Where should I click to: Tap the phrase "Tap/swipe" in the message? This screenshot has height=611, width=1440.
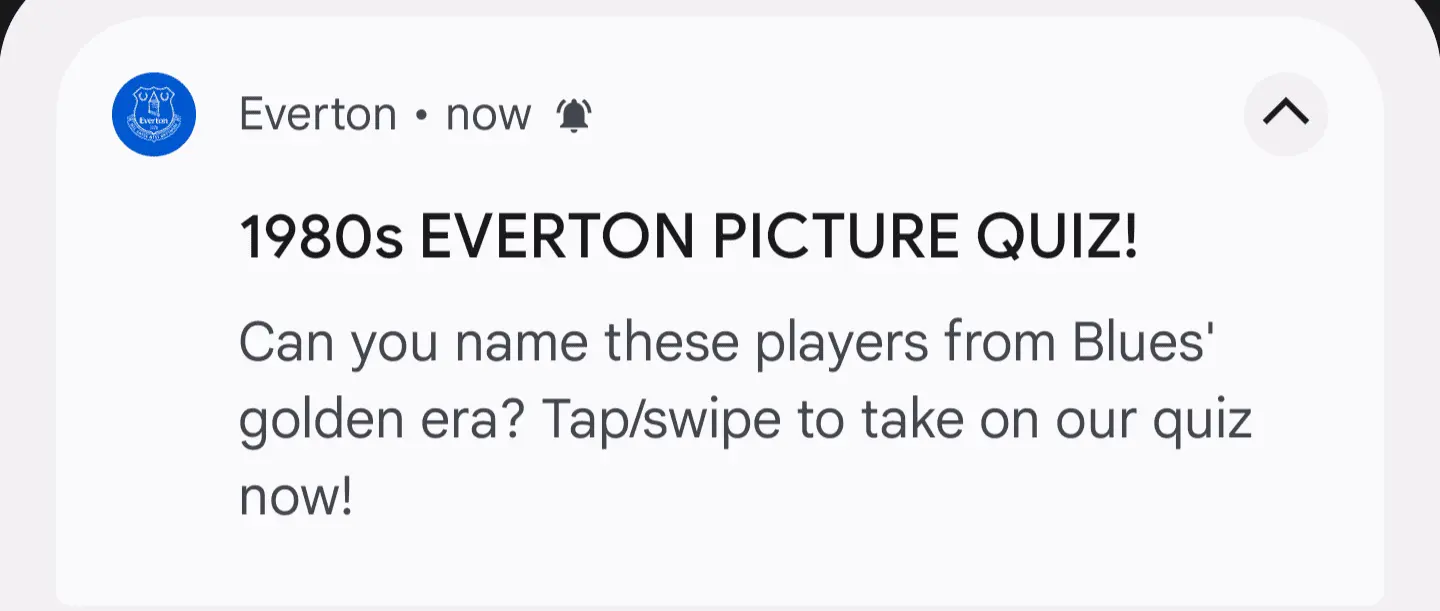[661, 420]
